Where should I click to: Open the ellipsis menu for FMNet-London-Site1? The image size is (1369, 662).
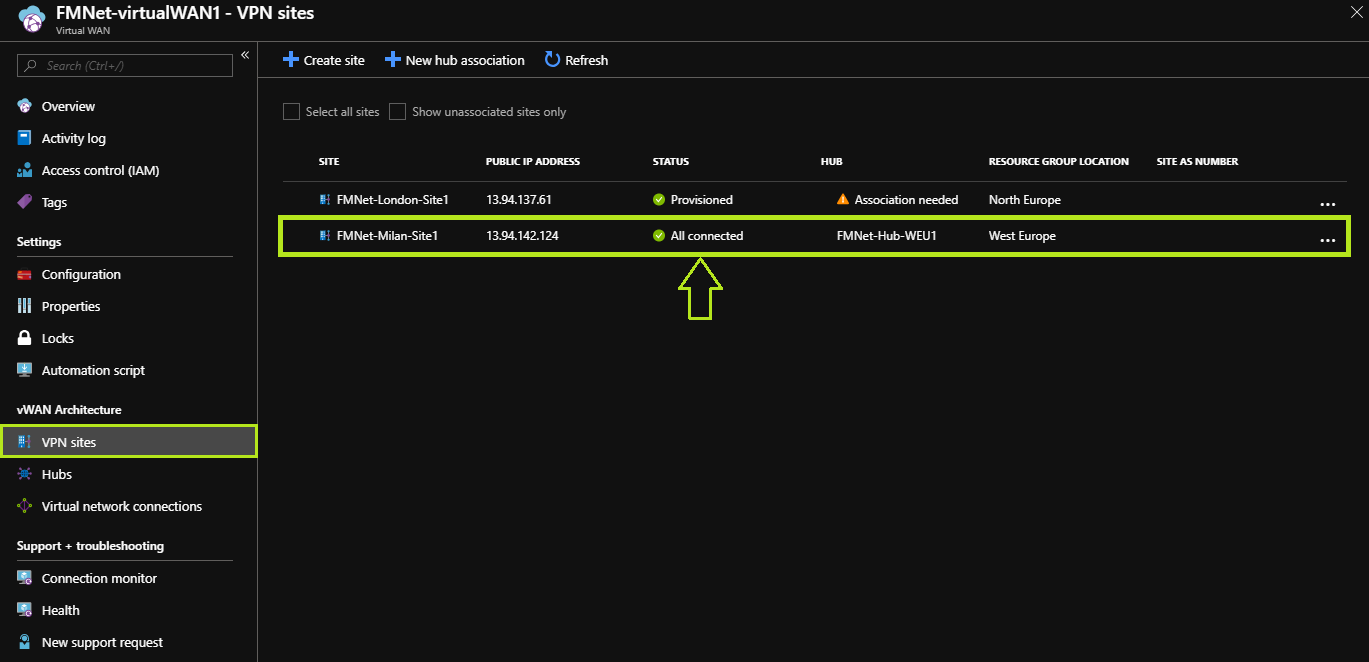coord(1328,204)
